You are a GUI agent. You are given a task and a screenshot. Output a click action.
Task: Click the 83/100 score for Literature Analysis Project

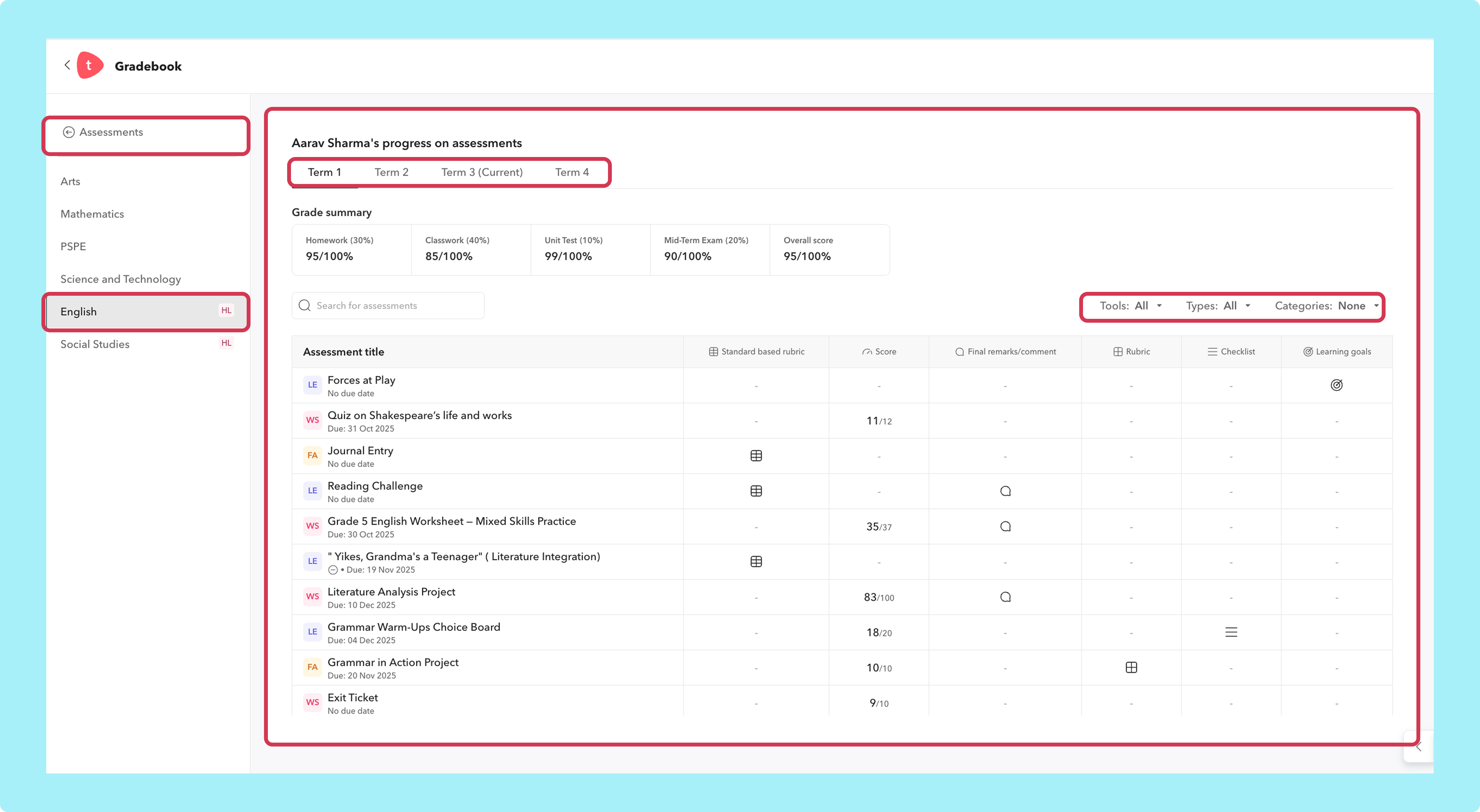(x=879, y=597)
